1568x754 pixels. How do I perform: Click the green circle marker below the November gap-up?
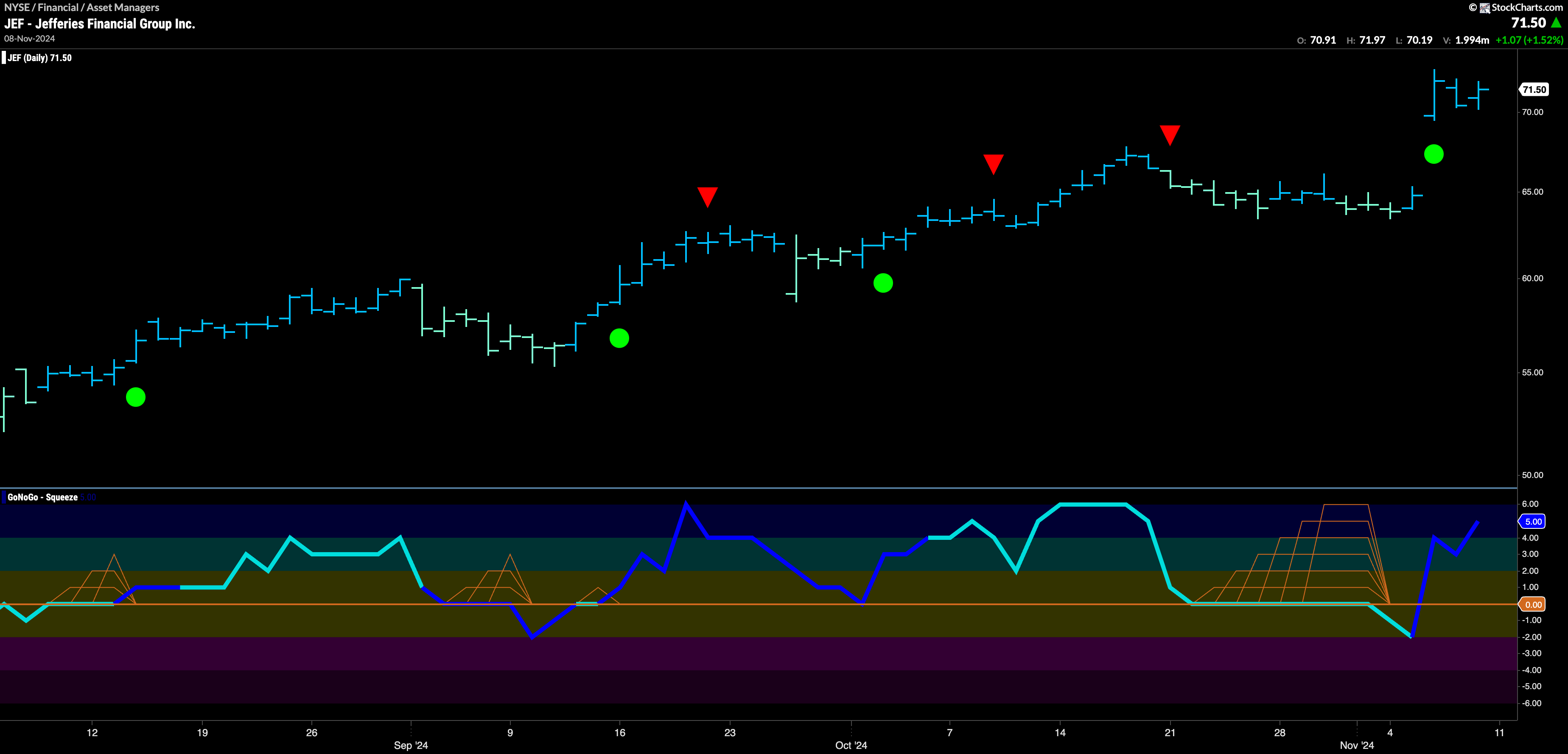pos(1434,154)
